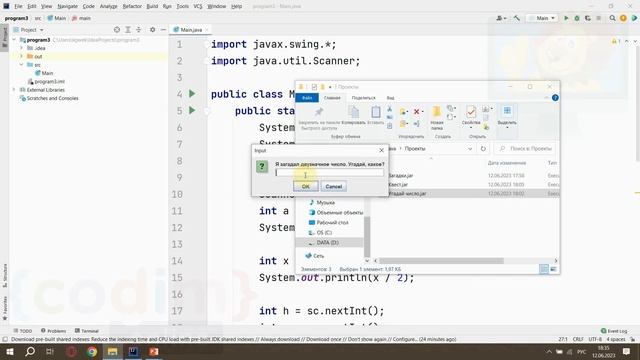
Task: Click the red Delete X in Explorer ribbon
Action: click(417, 111)
